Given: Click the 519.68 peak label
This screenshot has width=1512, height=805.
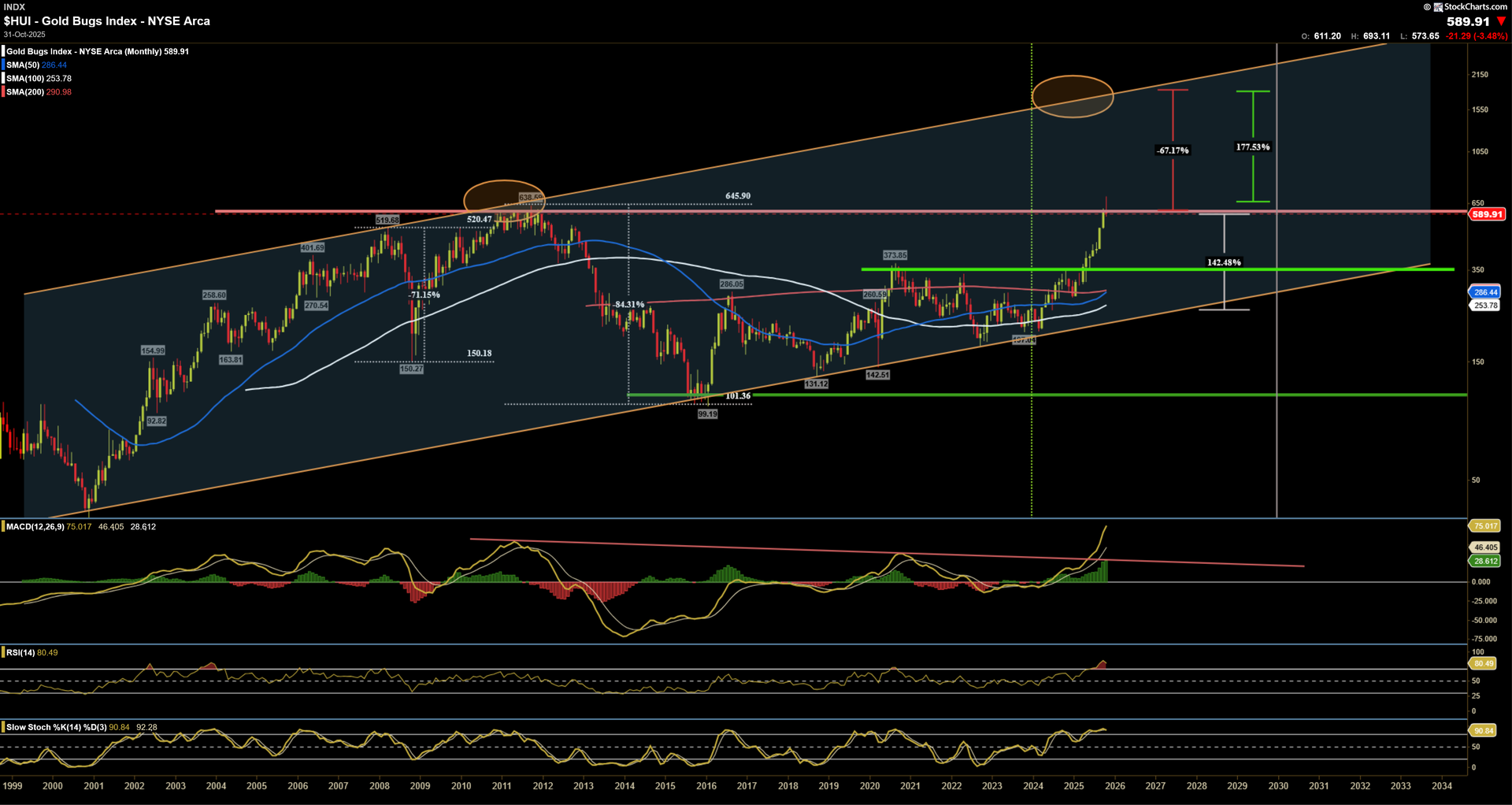Looking at the screenshot, I should [x=387, y=220].
